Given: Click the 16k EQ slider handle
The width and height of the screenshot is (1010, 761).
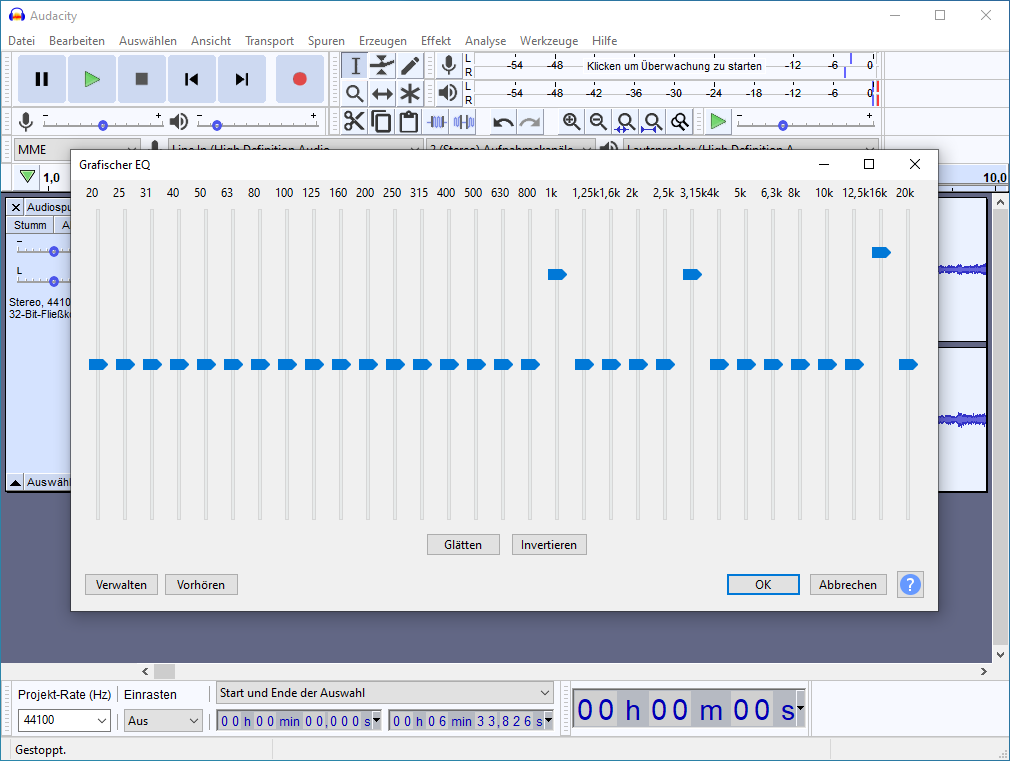Looking at the screenshot, I should pyautogui.click(x=880, y=253).
